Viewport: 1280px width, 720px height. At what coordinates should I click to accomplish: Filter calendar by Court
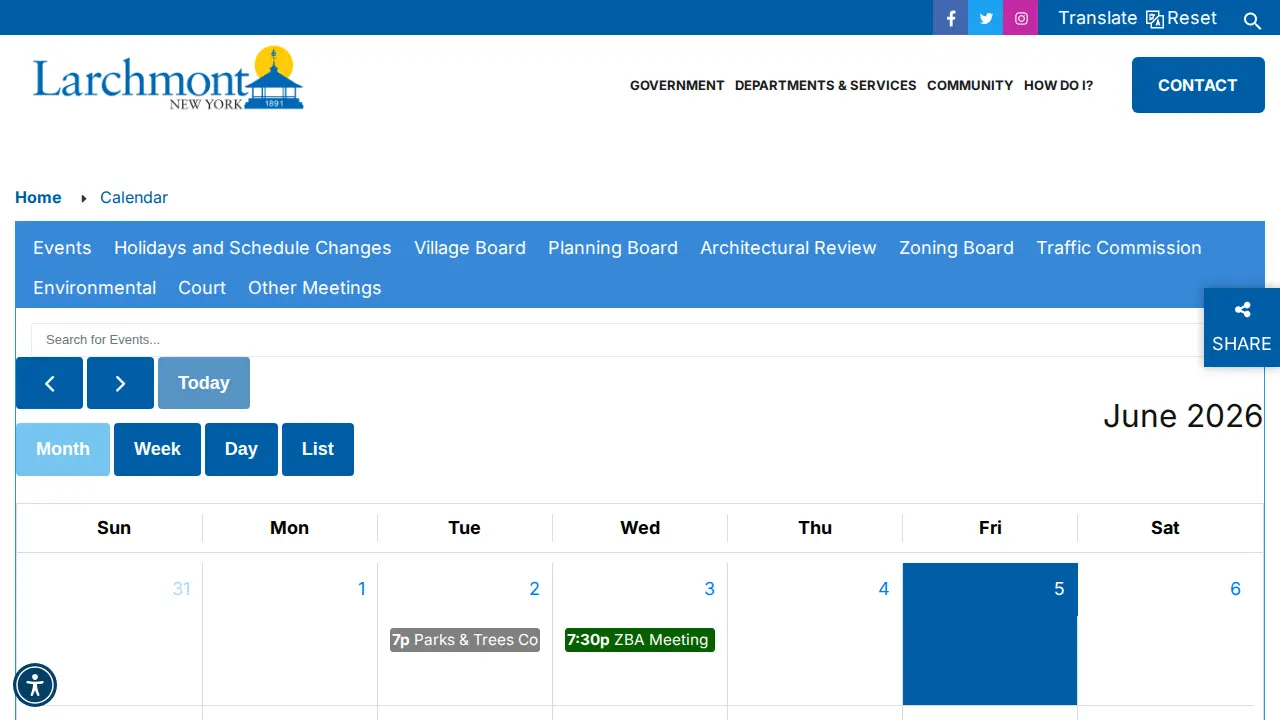[x=202, y=288]
